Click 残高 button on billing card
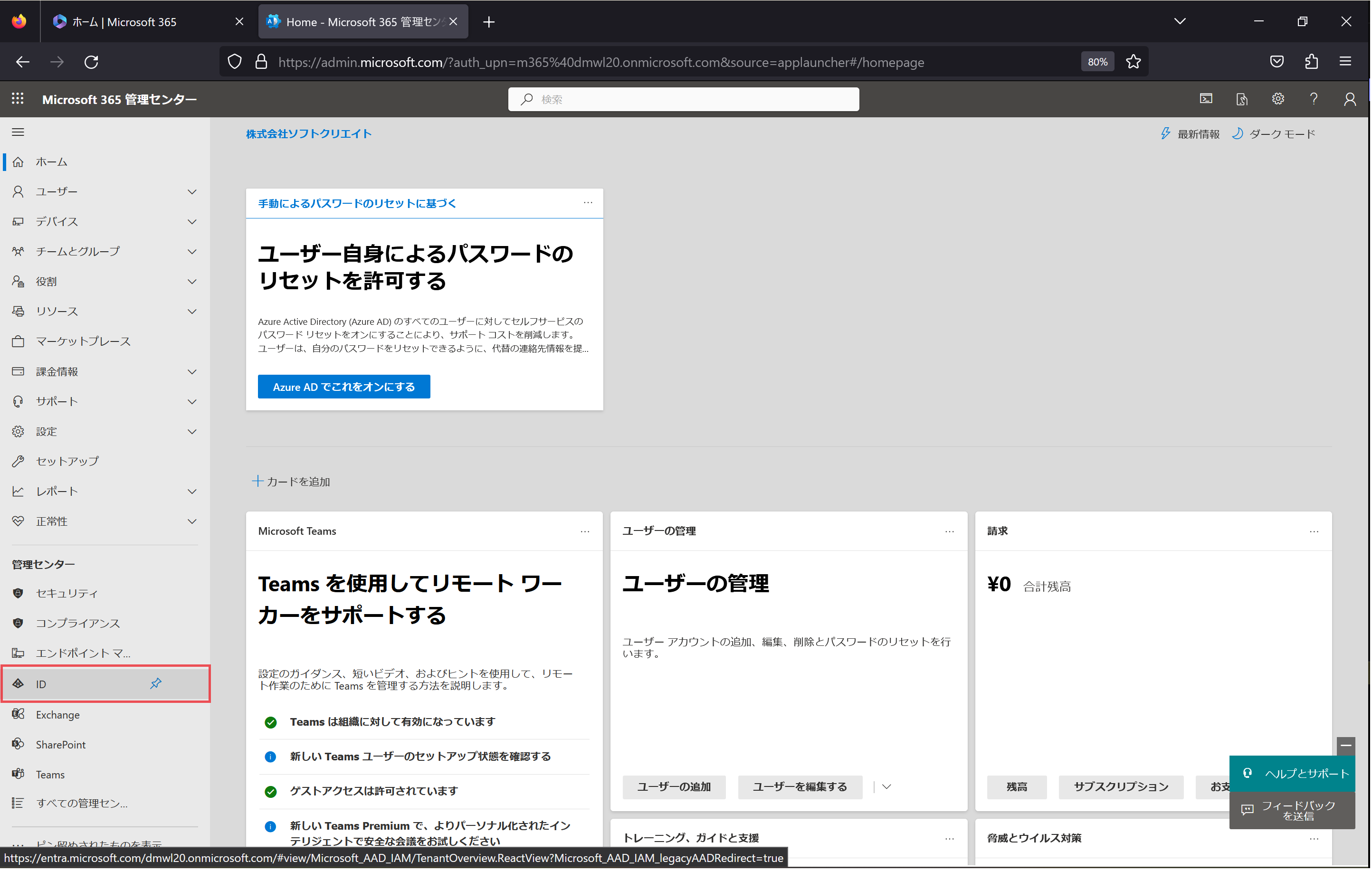The height and width of the screenshot is (871, 1372). pyautogui.click(x=1018, y=787)
